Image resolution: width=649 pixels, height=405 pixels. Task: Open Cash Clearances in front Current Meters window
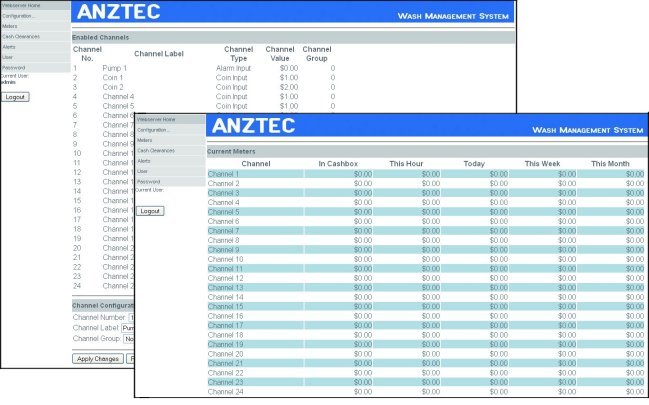click(170, 150)
